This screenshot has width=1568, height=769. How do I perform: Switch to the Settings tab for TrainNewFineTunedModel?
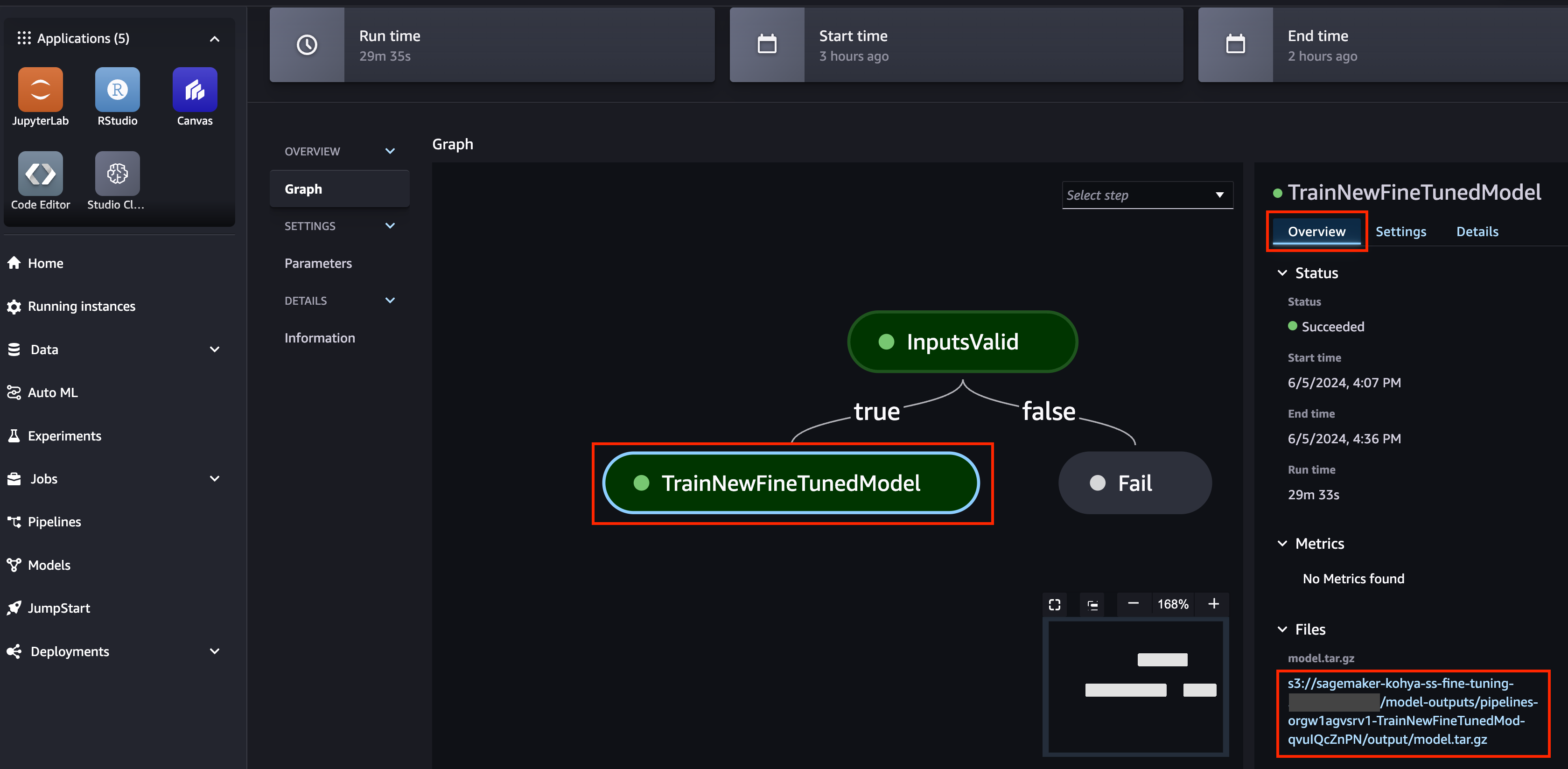[1400, 231]
